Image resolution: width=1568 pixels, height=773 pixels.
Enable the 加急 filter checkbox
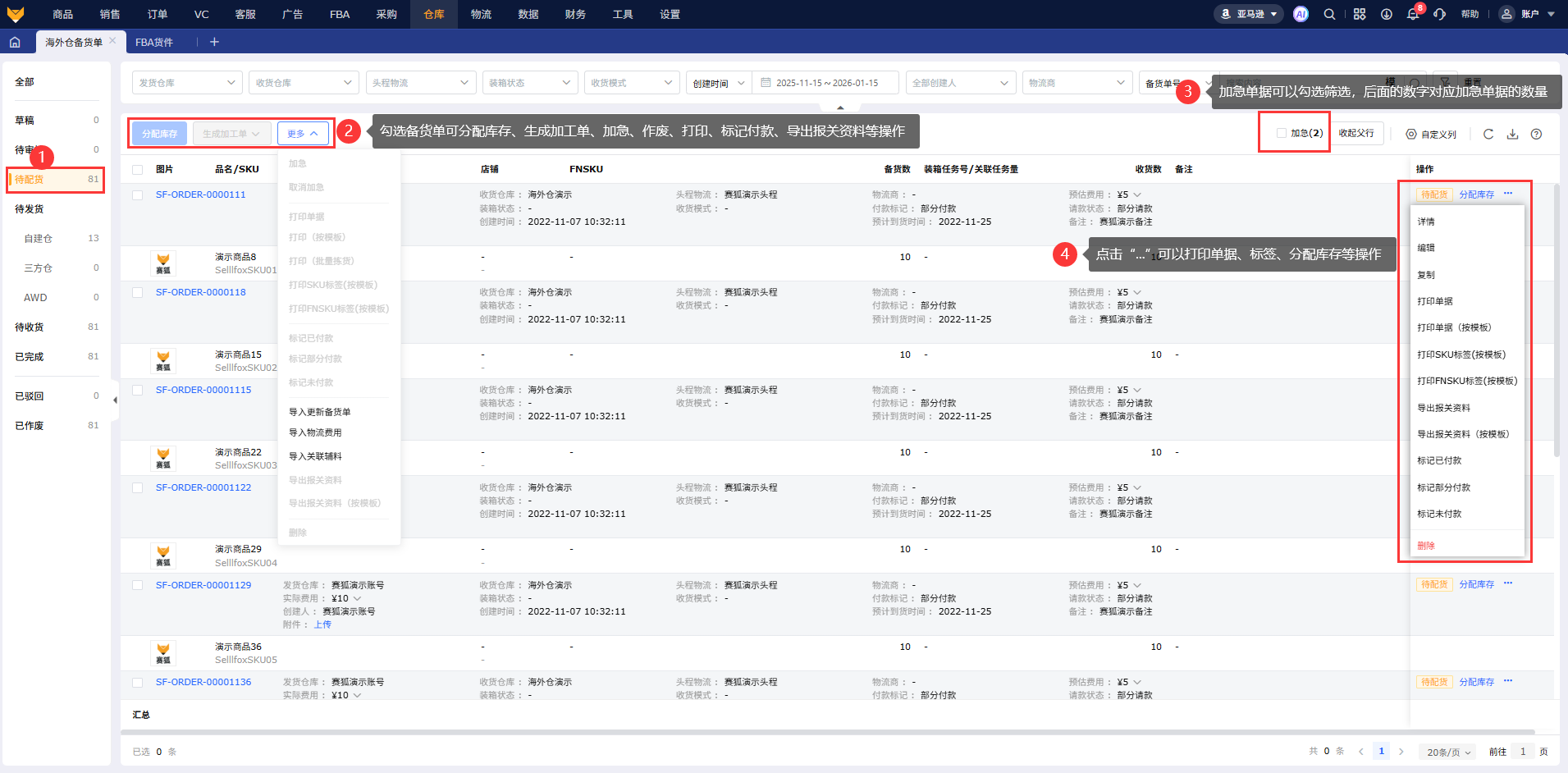pyautogui.click(x=1282, y=133)
